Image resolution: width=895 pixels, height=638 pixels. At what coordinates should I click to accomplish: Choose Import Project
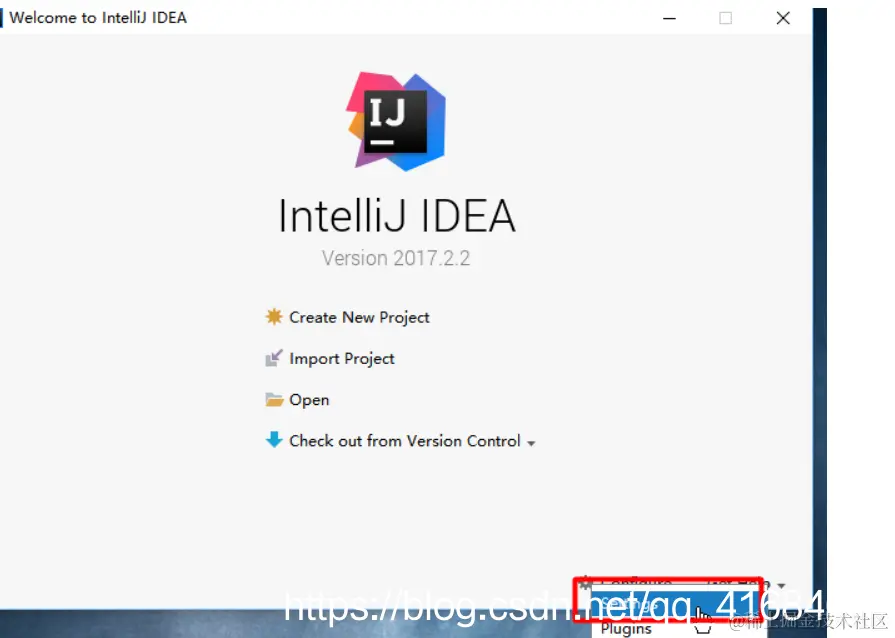tap(341, 359)
